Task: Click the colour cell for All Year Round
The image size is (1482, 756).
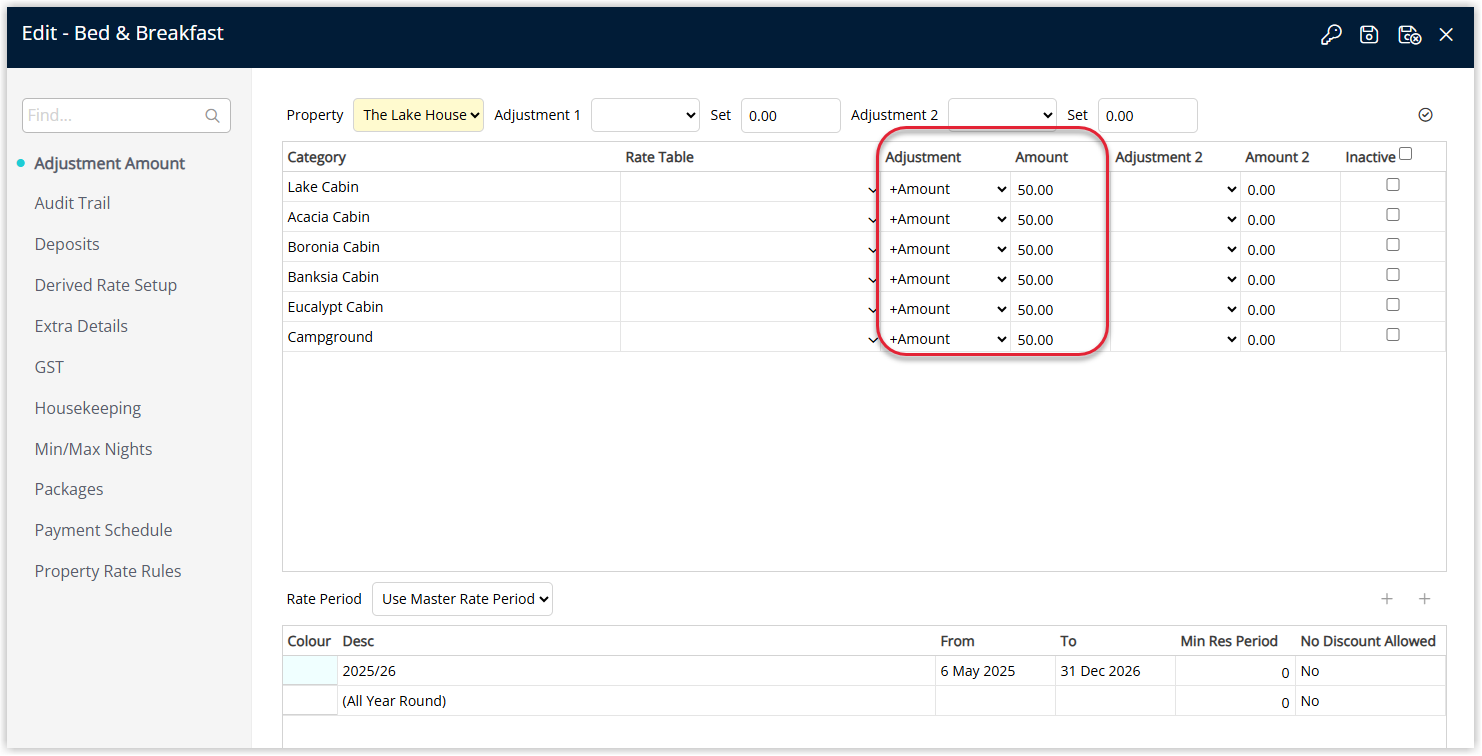Action: 310,701
